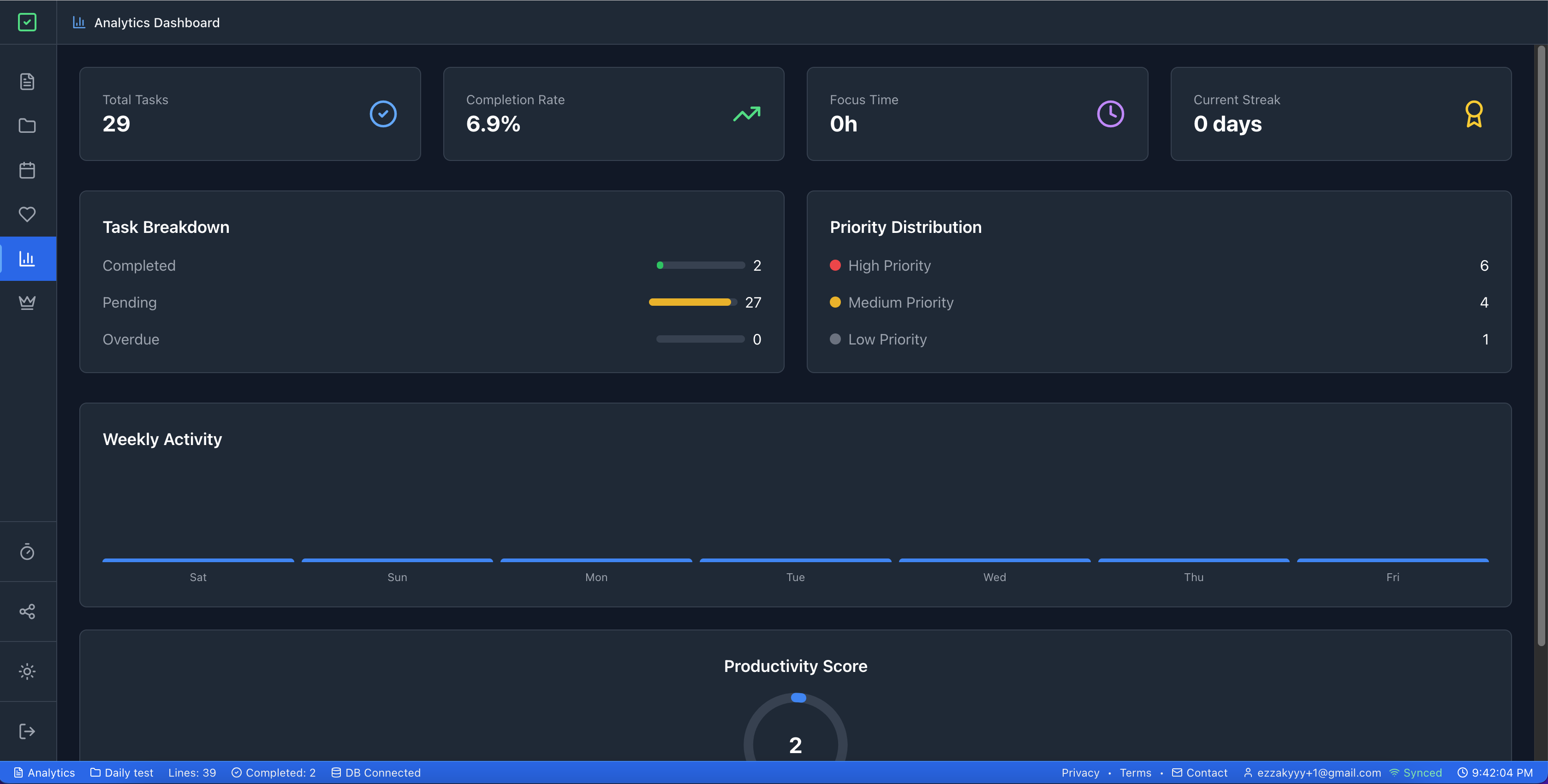Click the page vertical scrollbar
The image size is (1548, 784).
1541,345
